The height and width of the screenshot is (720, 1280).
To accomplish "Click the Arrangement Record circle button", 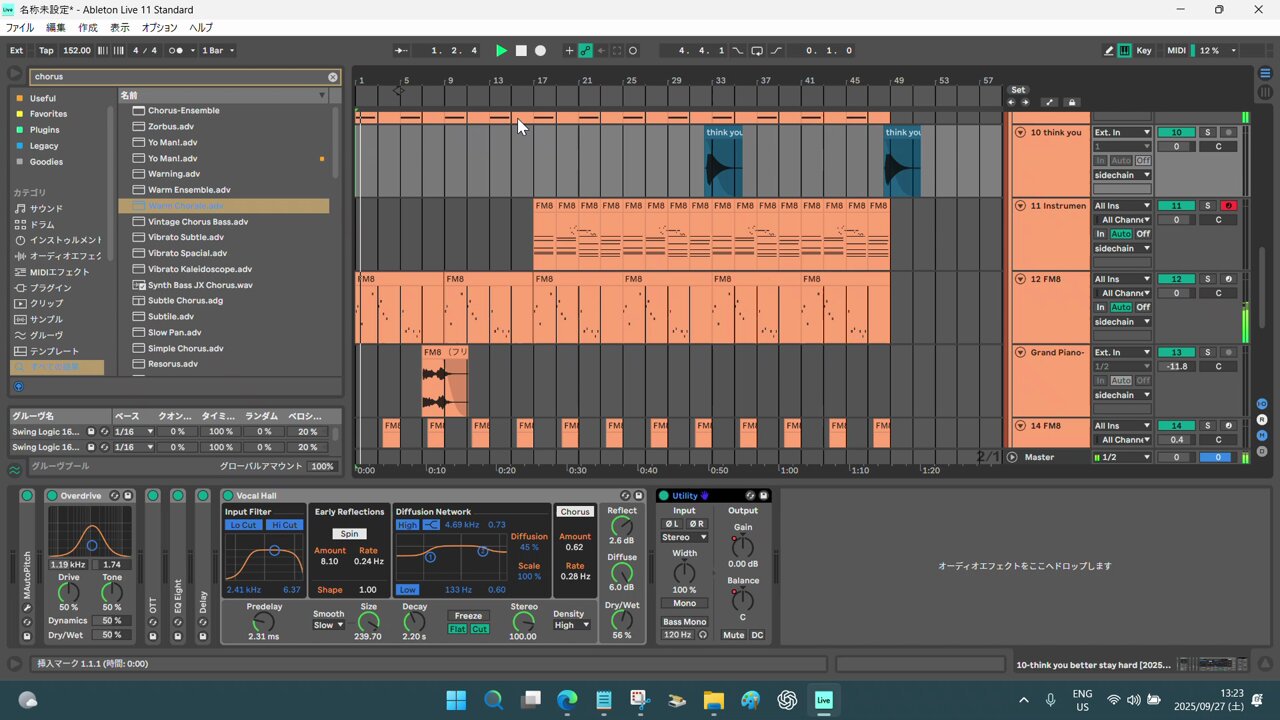I will pos(540,51).
